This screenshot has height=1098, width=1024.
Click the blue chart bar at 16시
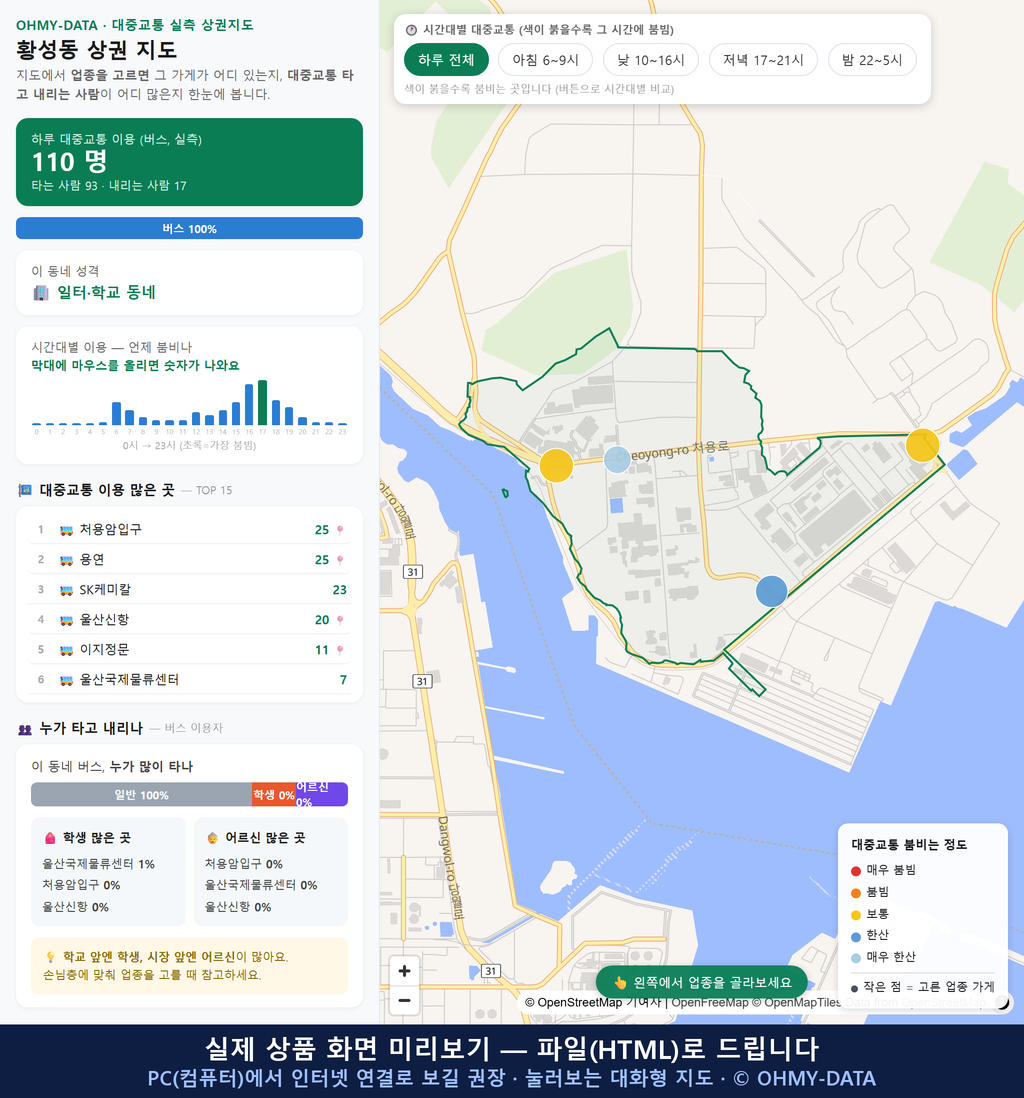point(249,405)
